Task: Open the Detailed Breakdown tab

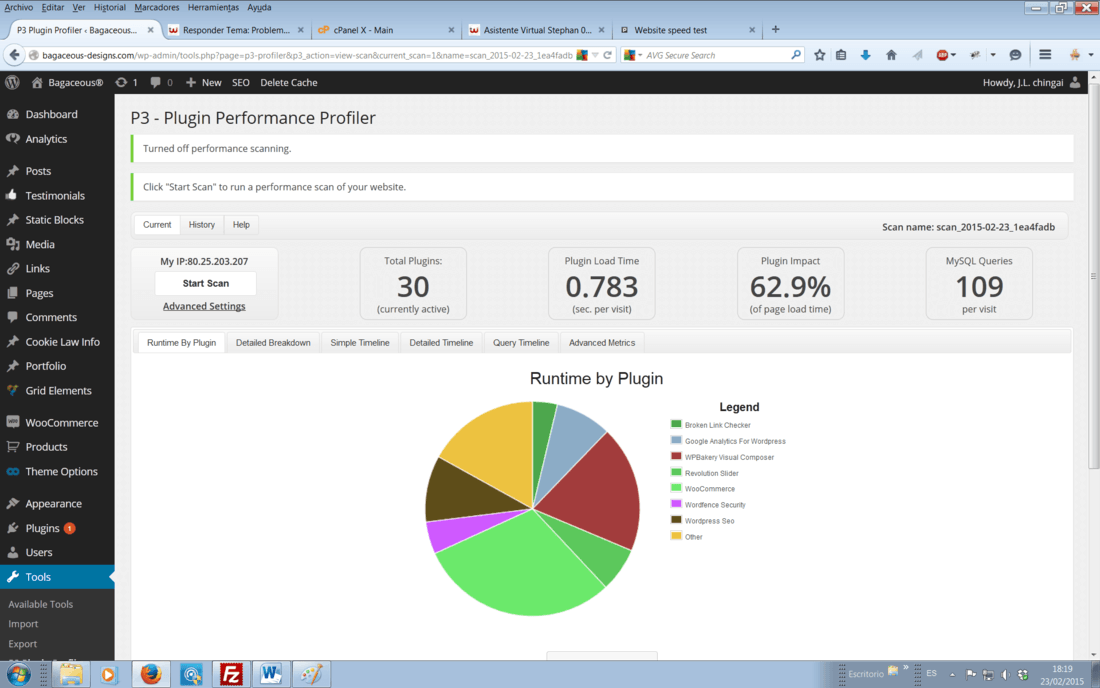Action: point(273,342)
